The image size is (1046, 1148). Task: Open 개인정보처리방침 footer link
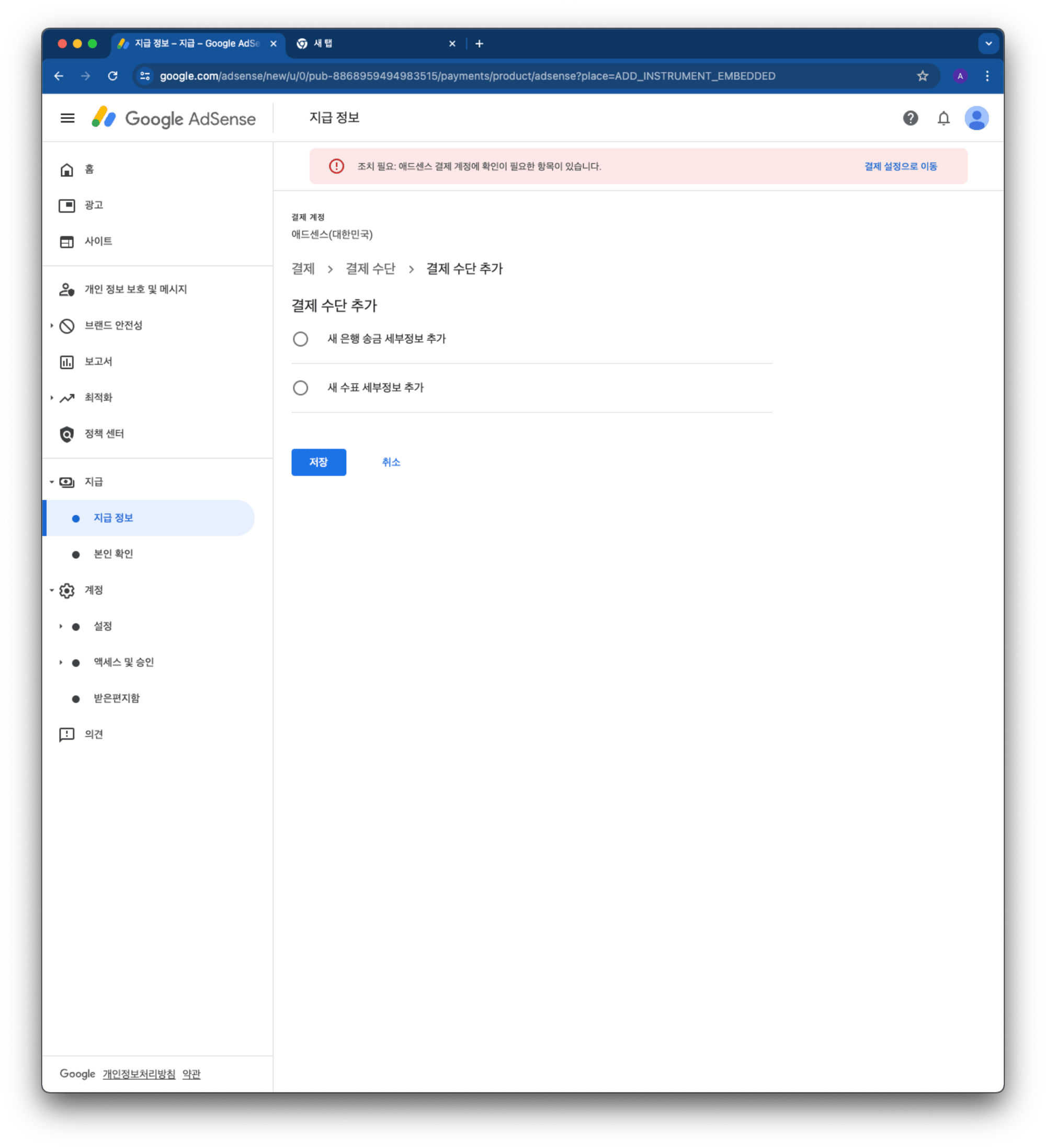[139, 1074]
